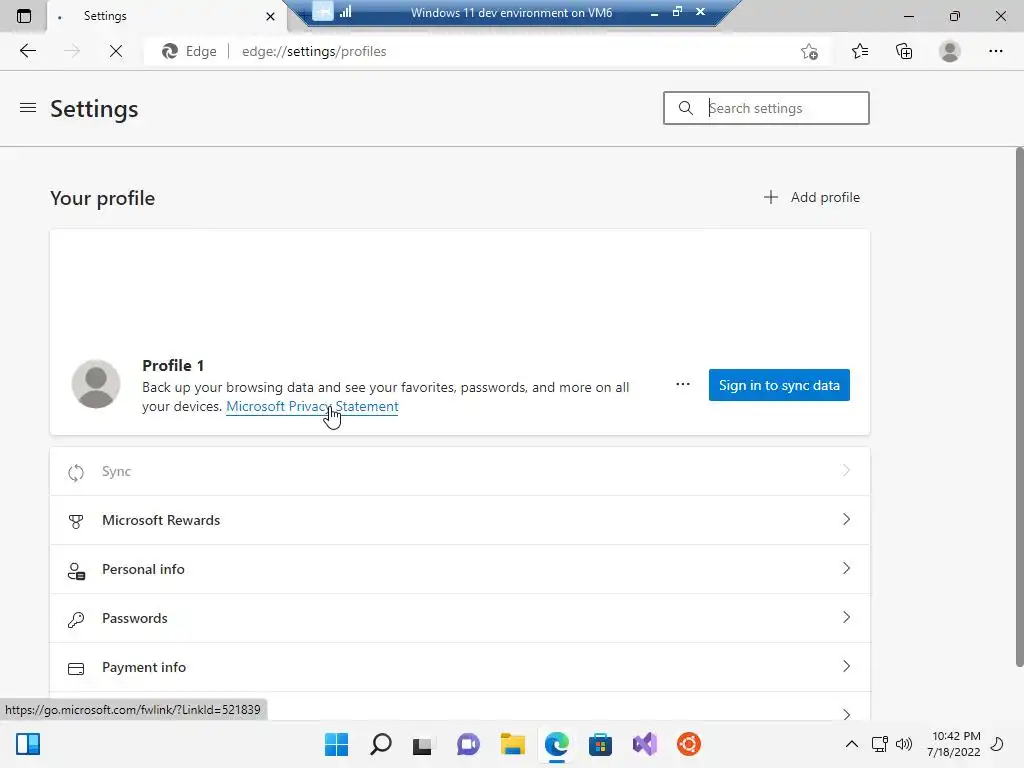1024x768 pixels.
Task: Open Ubuntu from the taskbar
Action: 688,744
